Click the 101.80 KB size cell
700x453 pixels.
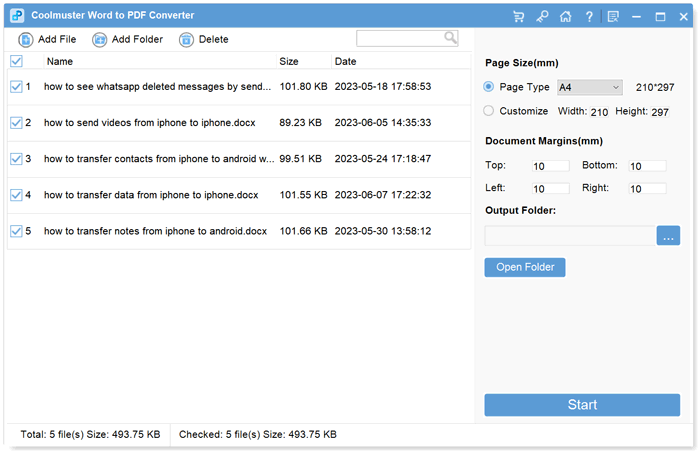pyautogui.click(x=304, y=87)
